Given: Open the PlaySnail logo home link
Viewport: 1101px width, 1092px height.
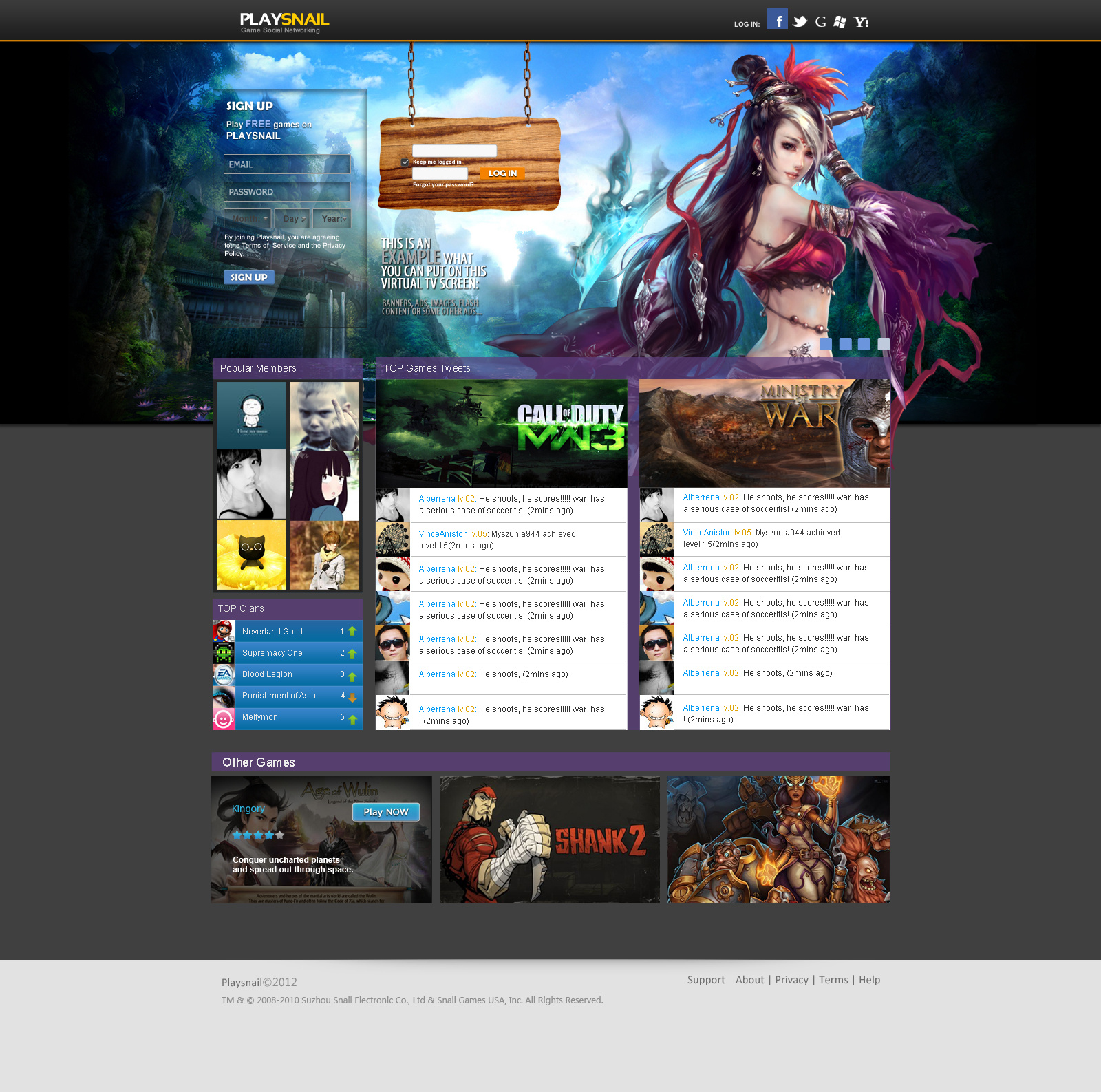Looking at the screenshot, I should 284,22.
